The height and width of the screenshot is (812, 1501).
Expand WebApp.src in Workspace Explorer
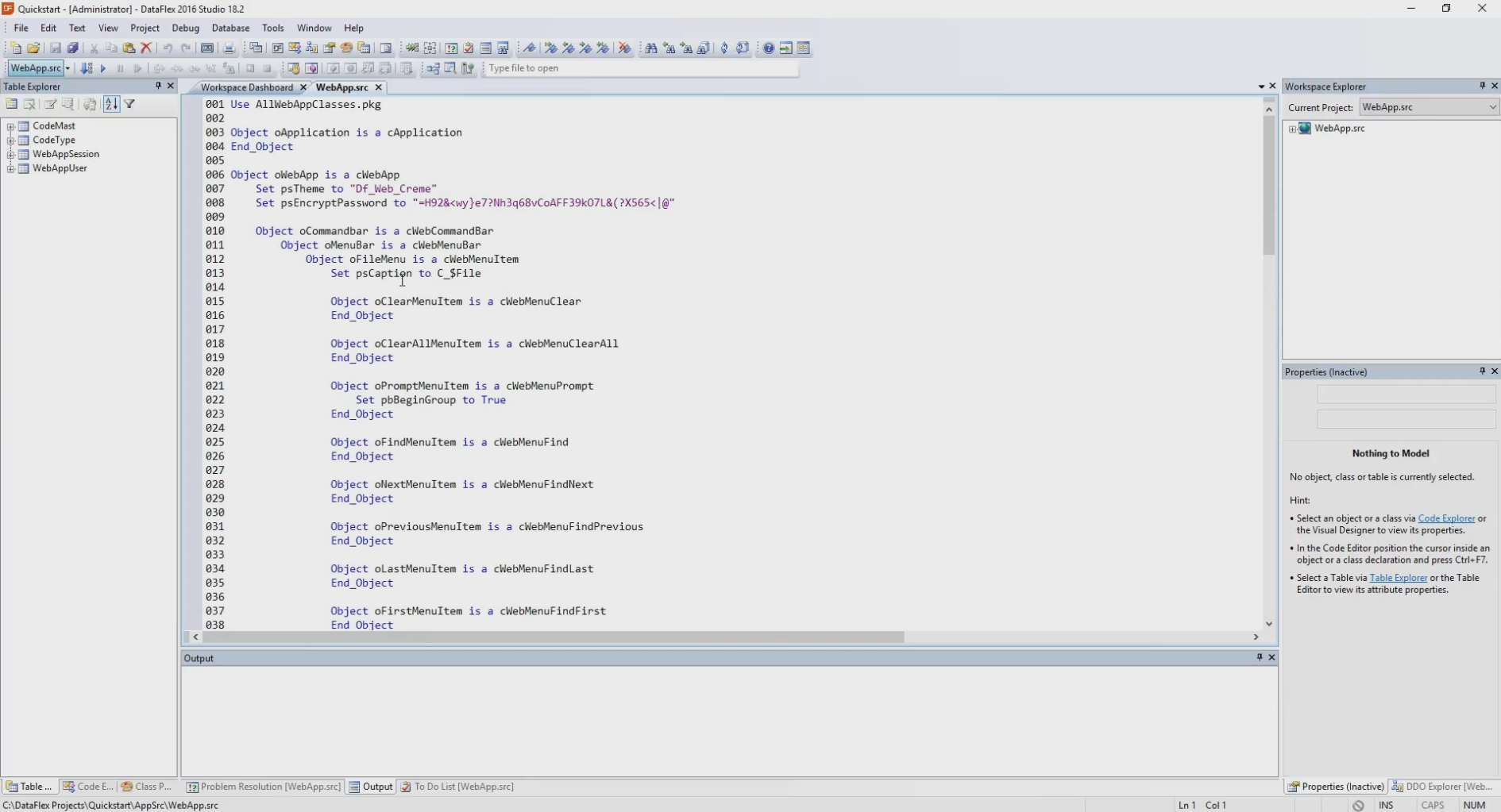click(x=1292, y=129)
